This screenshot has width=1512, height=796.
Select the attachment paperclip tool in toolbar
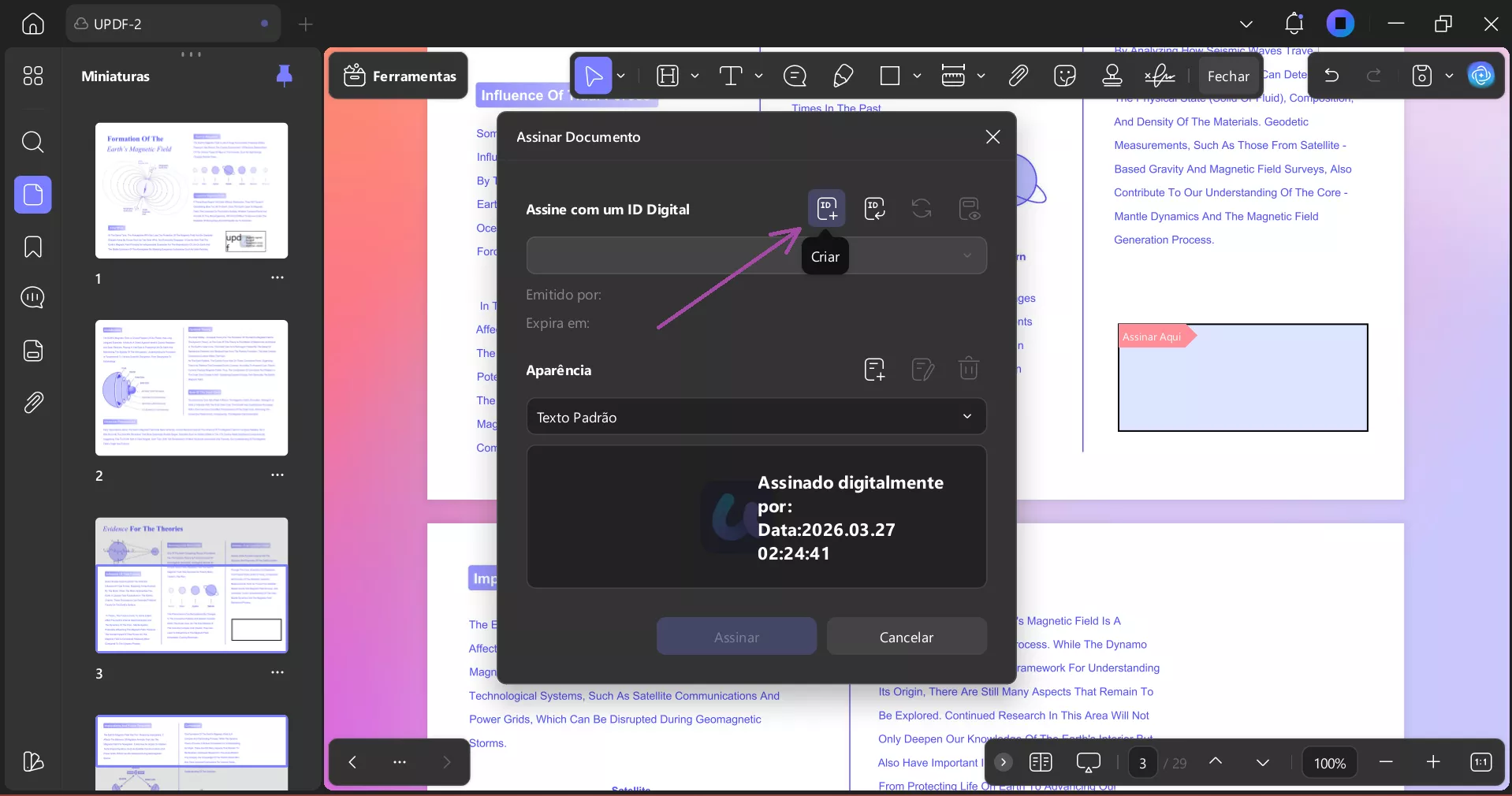1018,76
